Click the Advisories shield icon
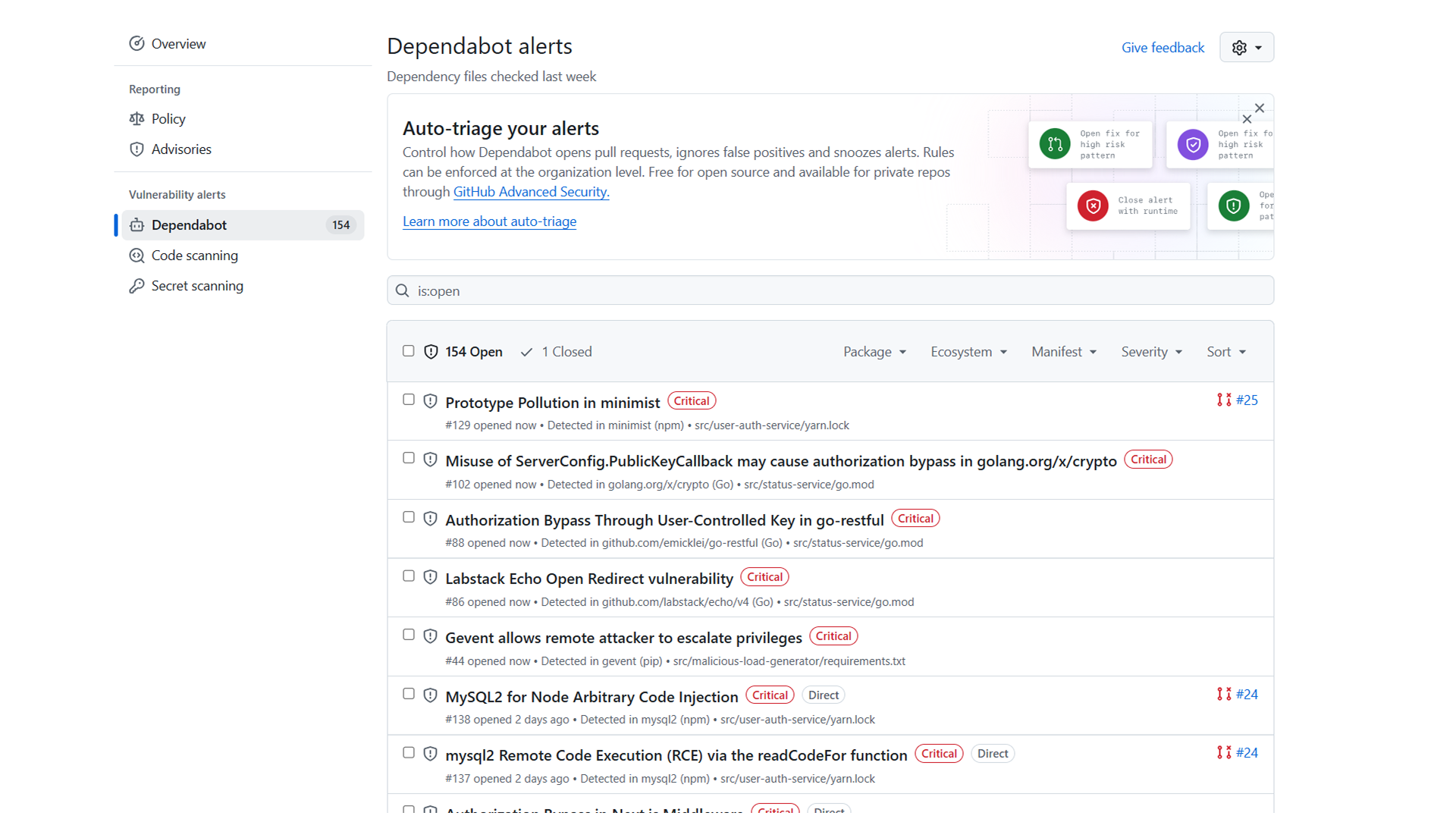The image size is (1456, 819). coord(137,149)
